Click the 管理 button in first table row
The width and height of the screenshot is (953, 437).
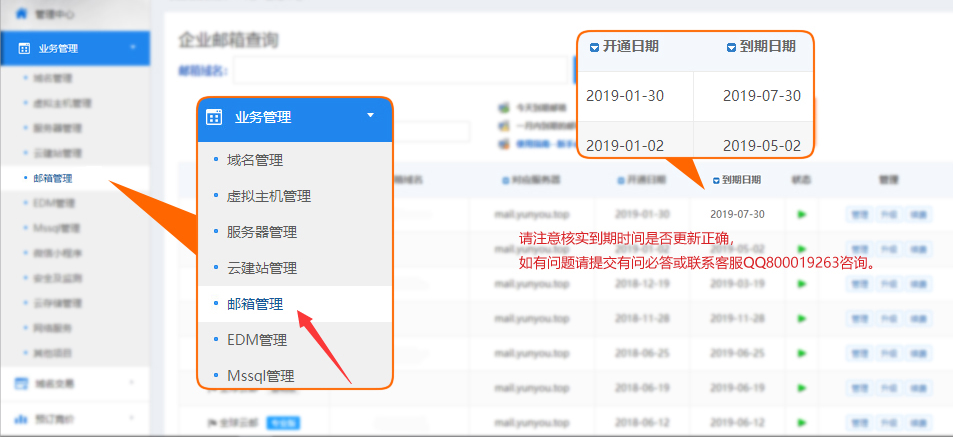coord(858,214)
